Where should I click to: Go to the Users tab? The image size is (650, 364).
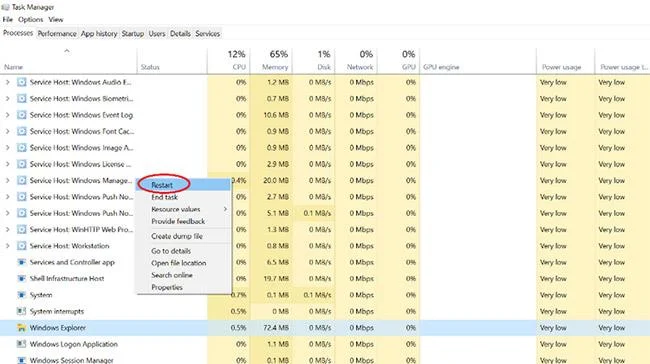tap(157, 34)
